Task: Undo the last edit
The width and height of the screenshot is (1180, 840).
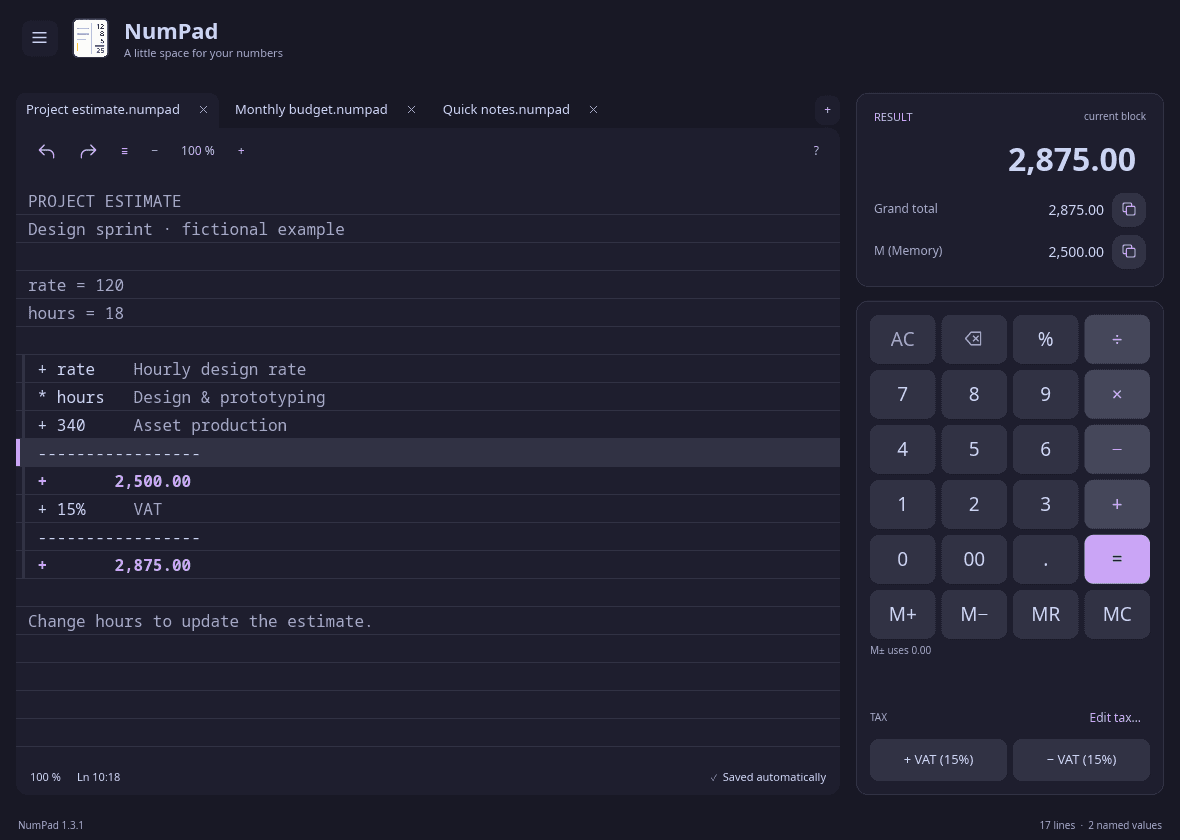Action: click(47, 151)
